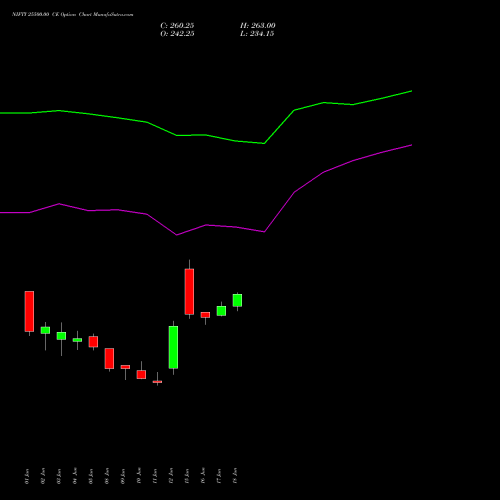Select the high value H: 263.00

click(258, 26)
